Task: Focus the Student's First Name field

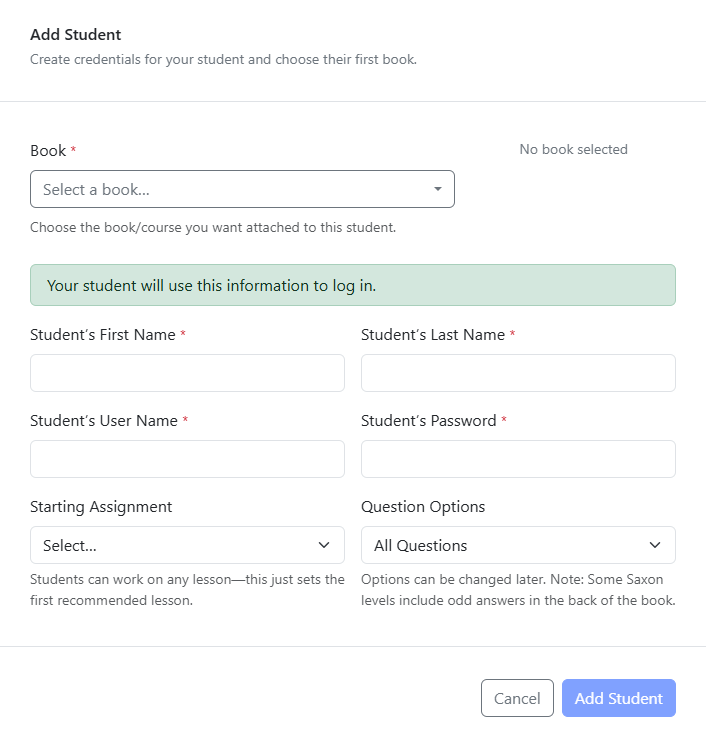Action: (187, 373)
